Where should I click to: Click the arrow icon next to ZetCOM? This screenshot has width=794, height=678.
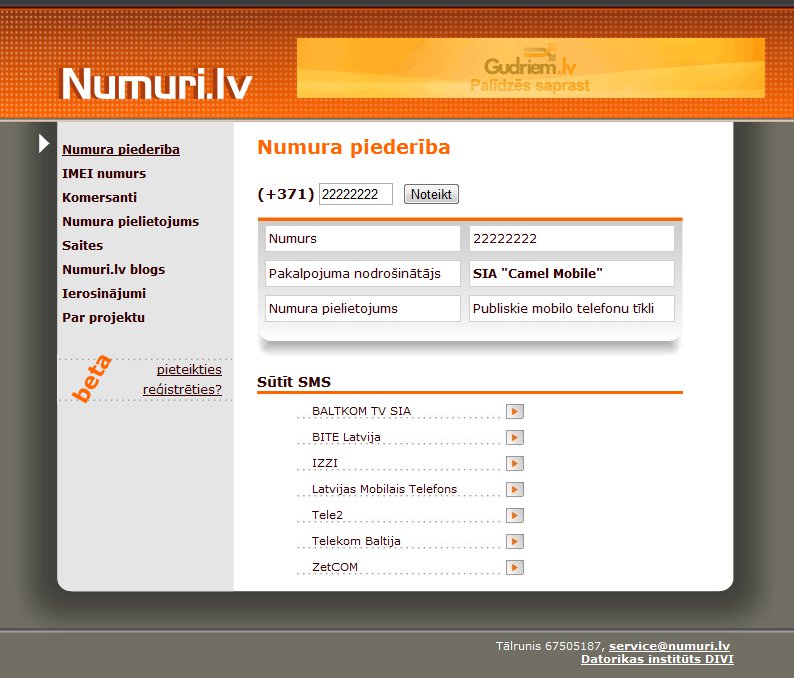(514, 567)
